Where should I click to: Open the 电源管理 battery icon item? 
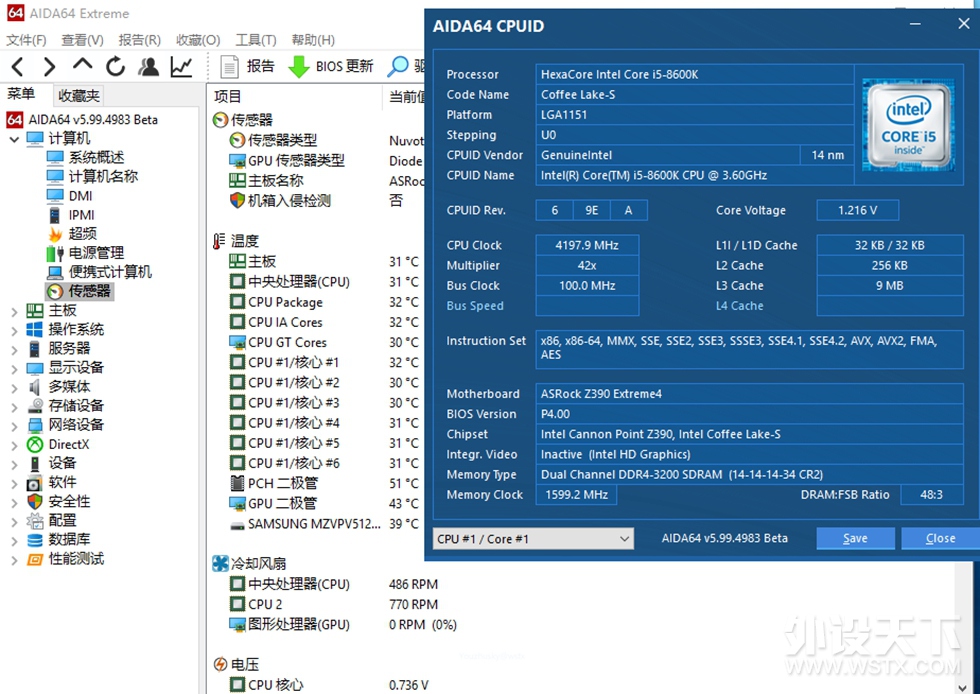click(x=55, y=253)
